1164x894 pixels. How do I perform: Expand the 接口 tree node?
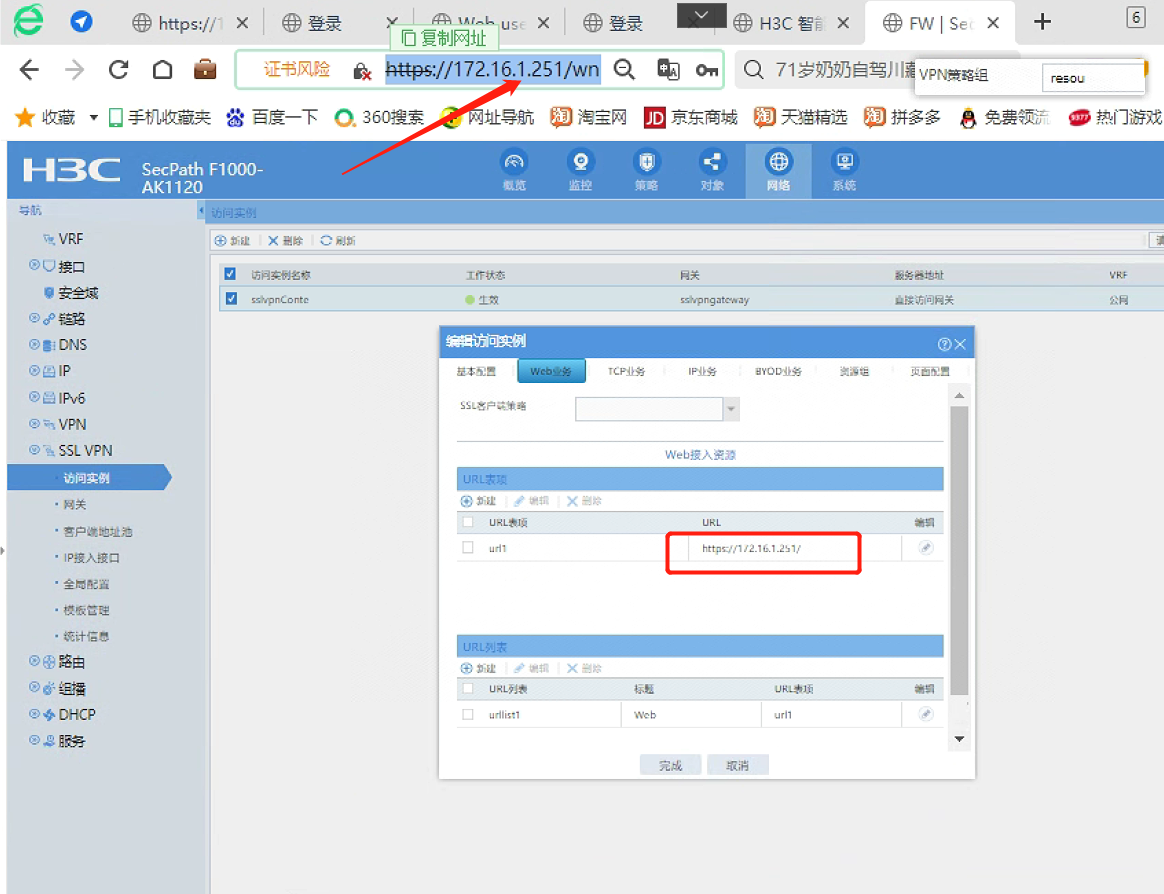tap(34, 265)
